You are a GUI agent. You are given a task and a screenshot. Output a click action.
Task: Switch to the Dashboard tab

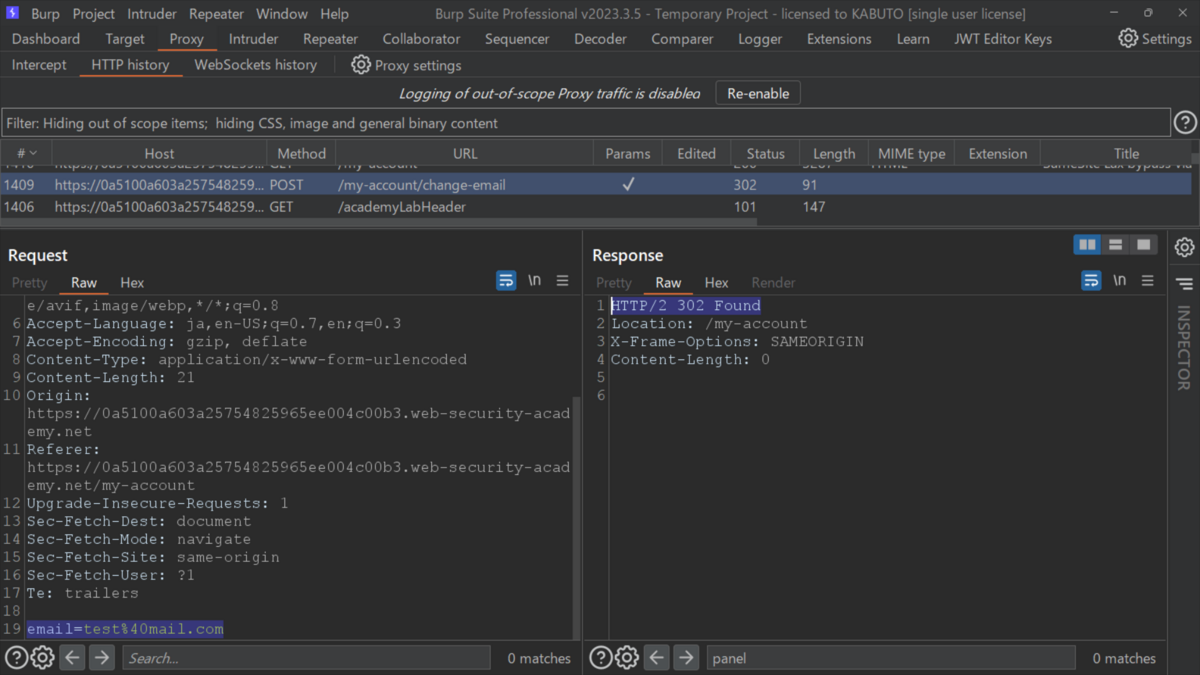(x=46, y=39)
